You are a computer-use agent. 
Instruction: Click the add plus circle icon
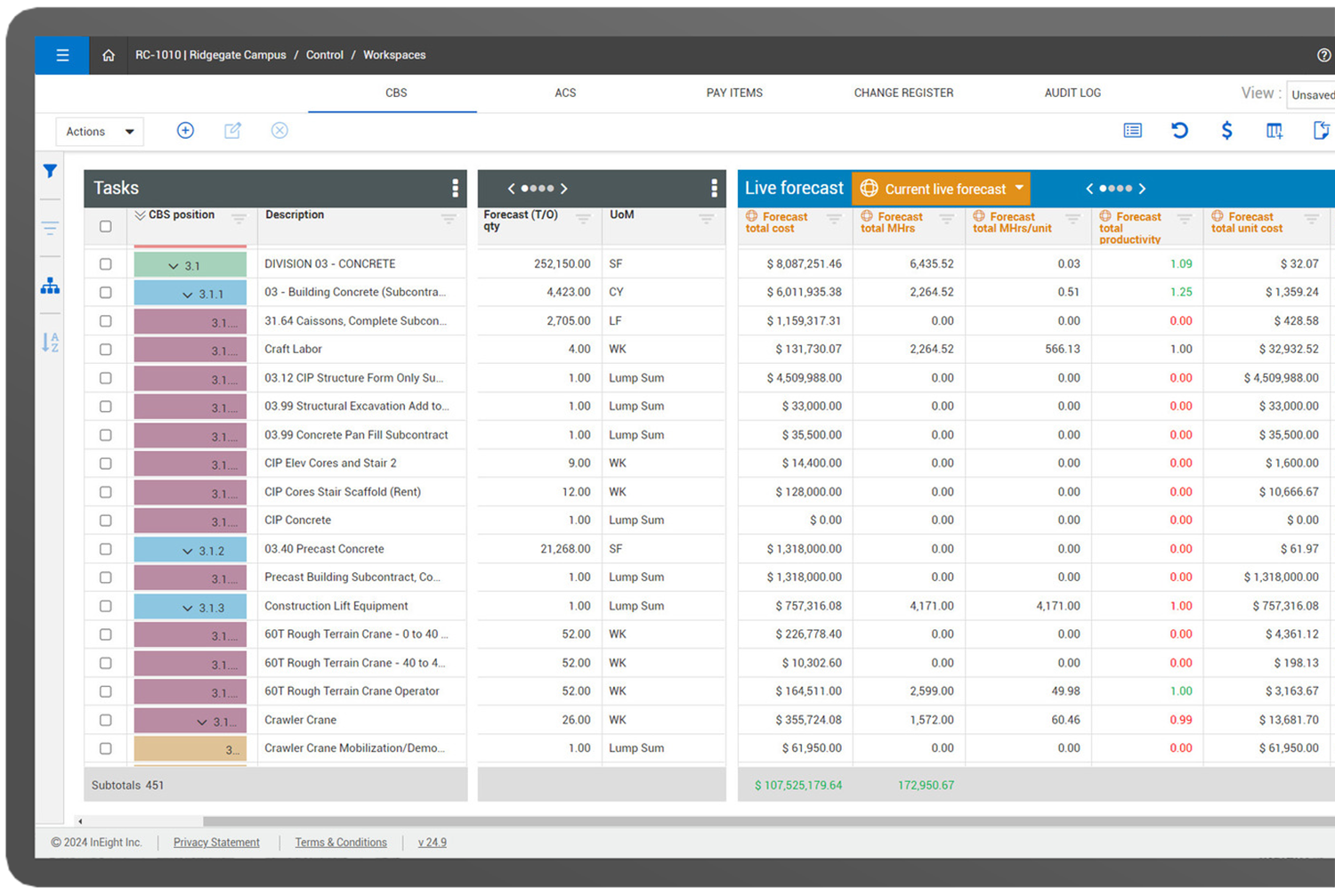pyautogui.click(x=185, y=131)
